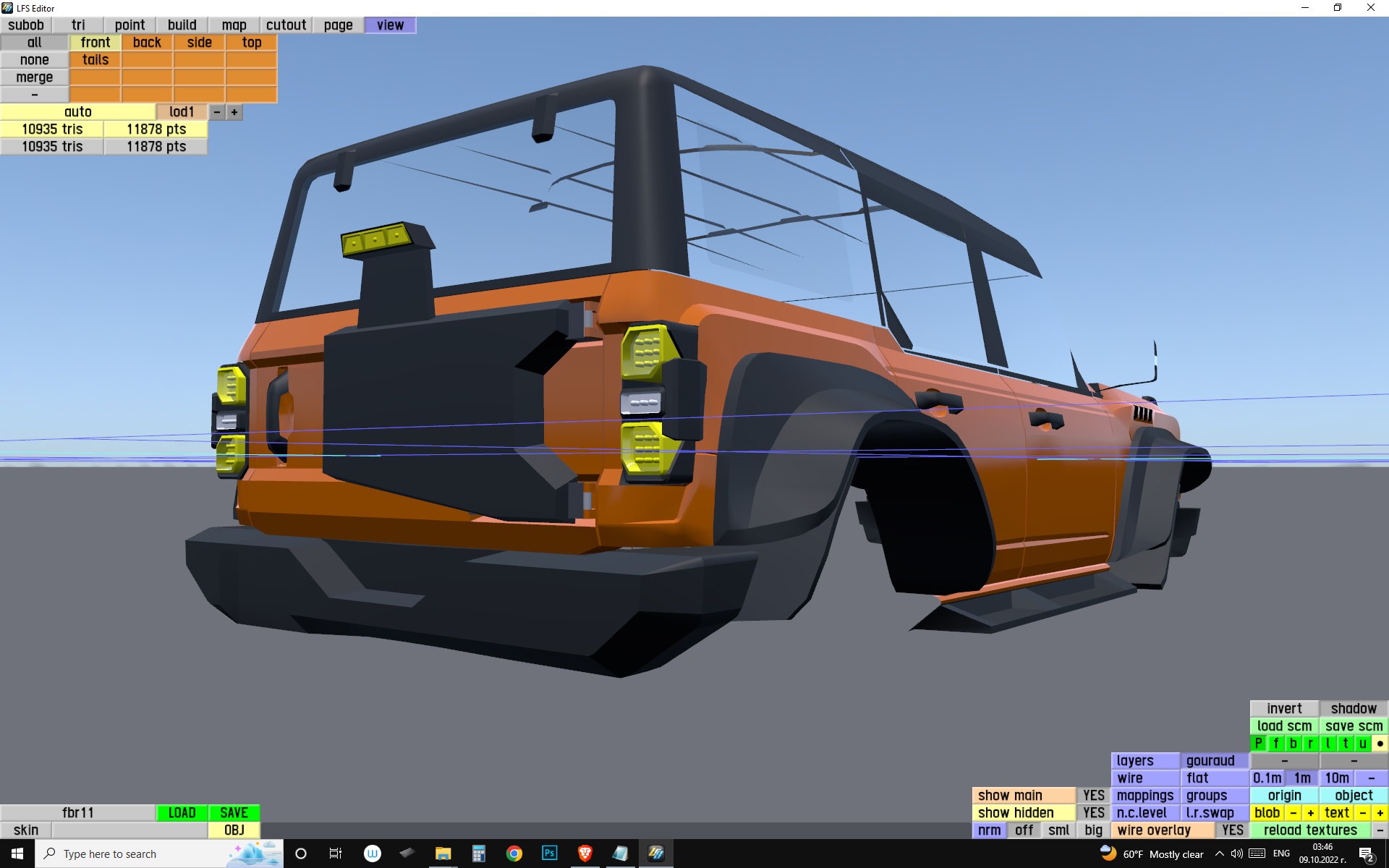Click reload textures button

[1309, 830]
